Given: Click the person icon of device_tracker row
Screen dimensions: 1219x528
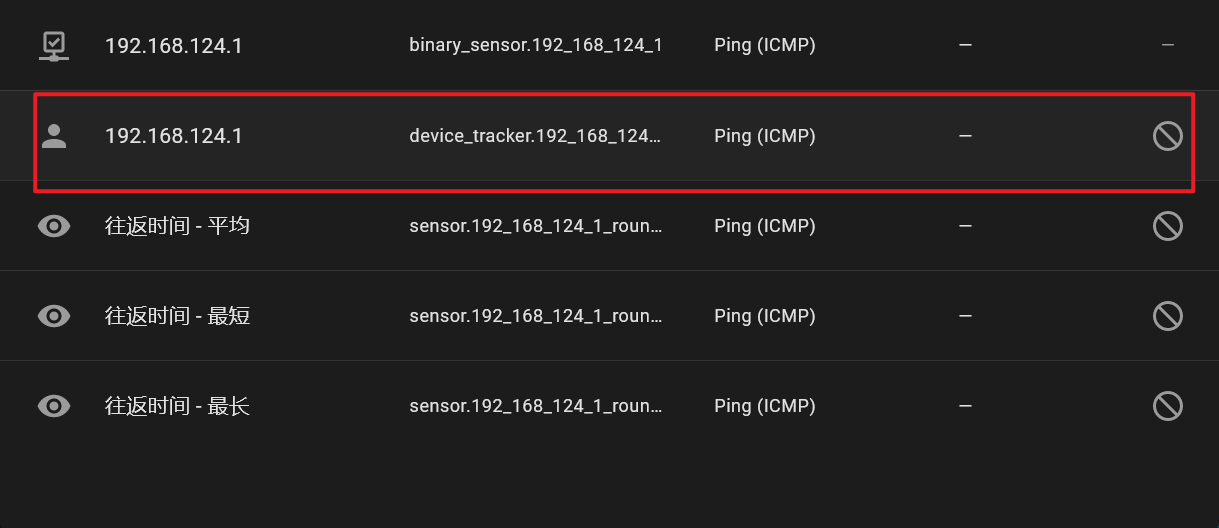Looking at the screenshot, I should (54, 136).
